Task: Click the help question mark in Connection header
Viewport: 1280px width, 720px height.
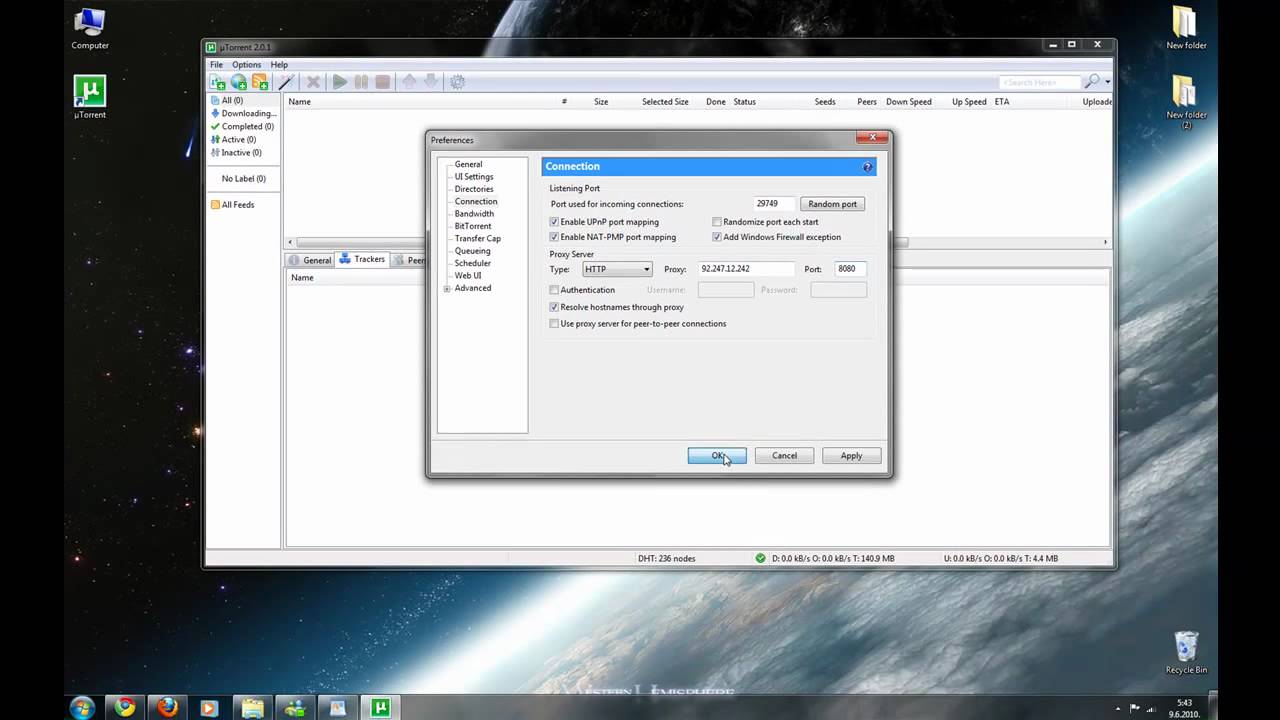Action: click(x=867, y=167)
